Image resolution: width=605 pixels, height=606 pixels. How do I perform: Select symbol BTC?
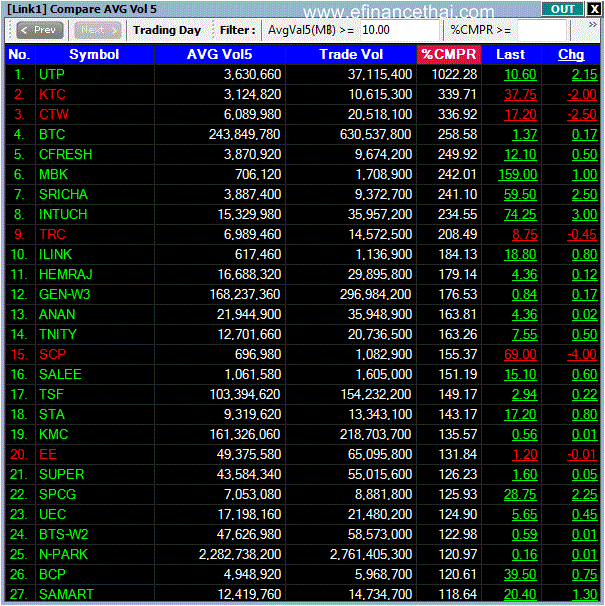tap(52, 134)
